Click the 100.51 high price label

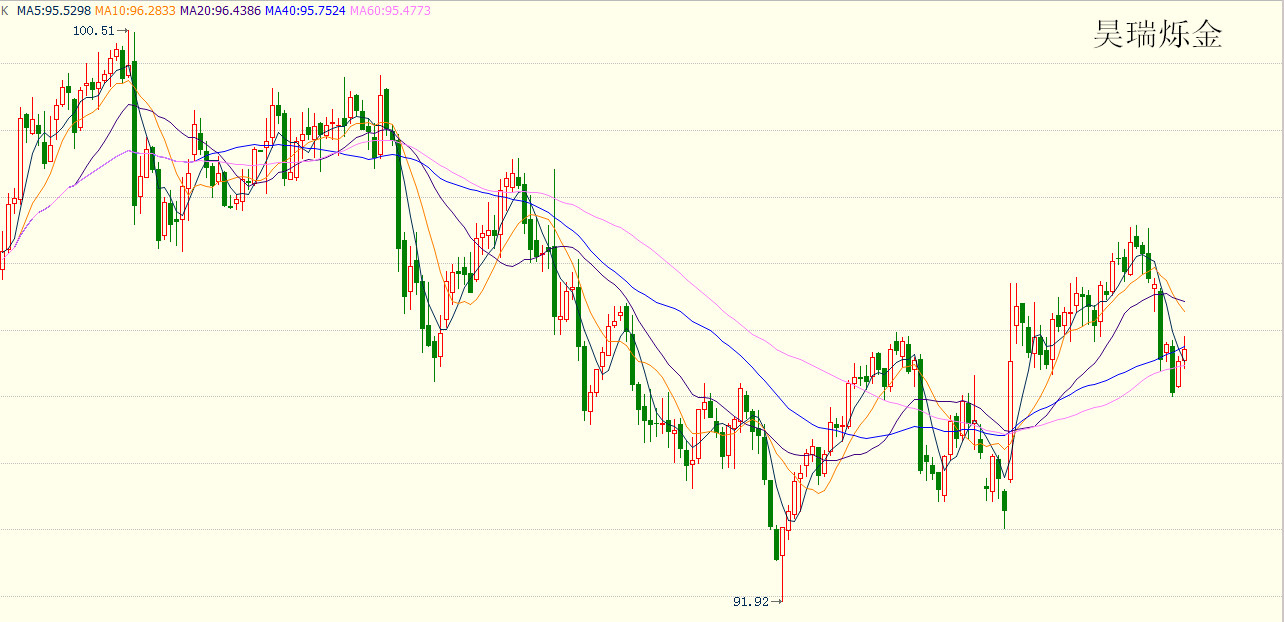[94, 31]
